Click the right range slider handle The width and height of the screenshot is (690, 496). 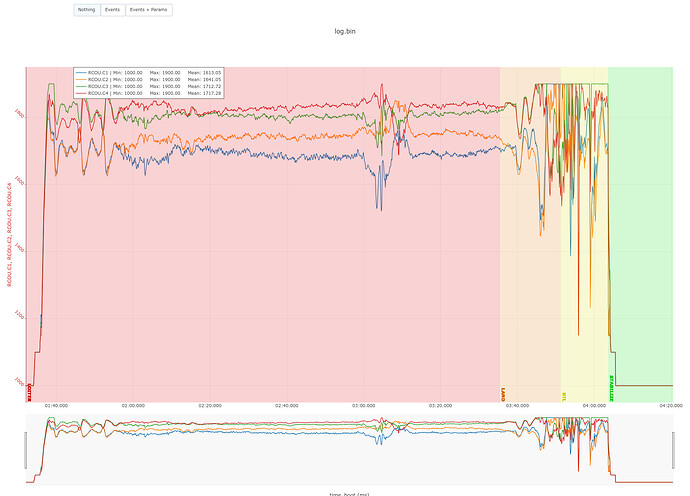[673, 450]
